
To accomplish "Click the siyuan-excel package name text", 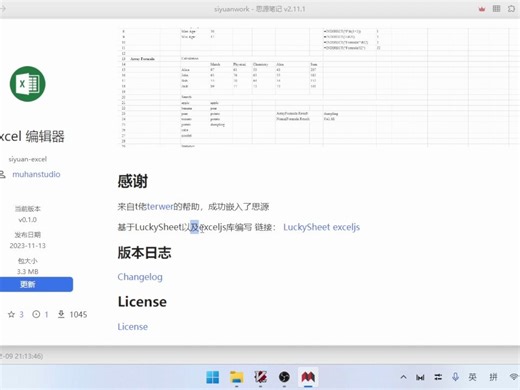I will coord(28,159).
